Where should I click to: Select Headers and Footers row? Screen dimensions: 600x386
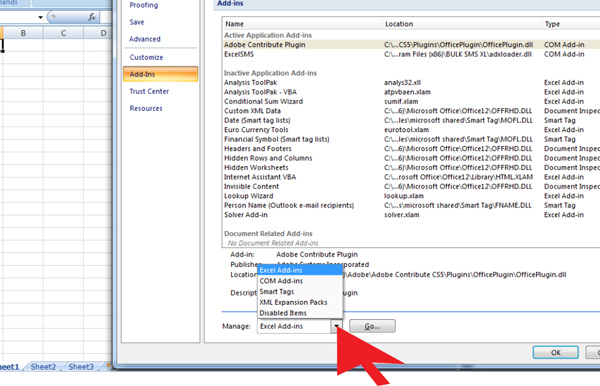pyautogui.click(x=411, y=149)
